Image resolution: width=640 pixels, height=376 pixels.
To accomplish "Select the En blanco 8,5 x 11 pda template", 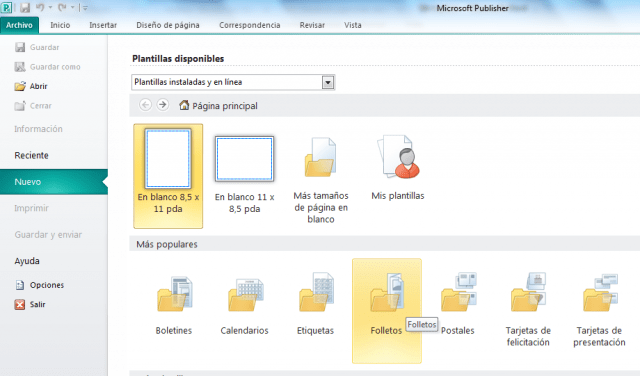I will pyautogui.click(x=168, y=176).
